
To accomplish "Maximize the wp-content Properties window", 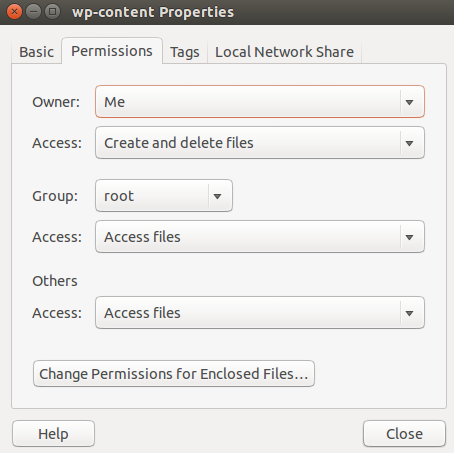I will pyautogui.click(x=52, y=12).
